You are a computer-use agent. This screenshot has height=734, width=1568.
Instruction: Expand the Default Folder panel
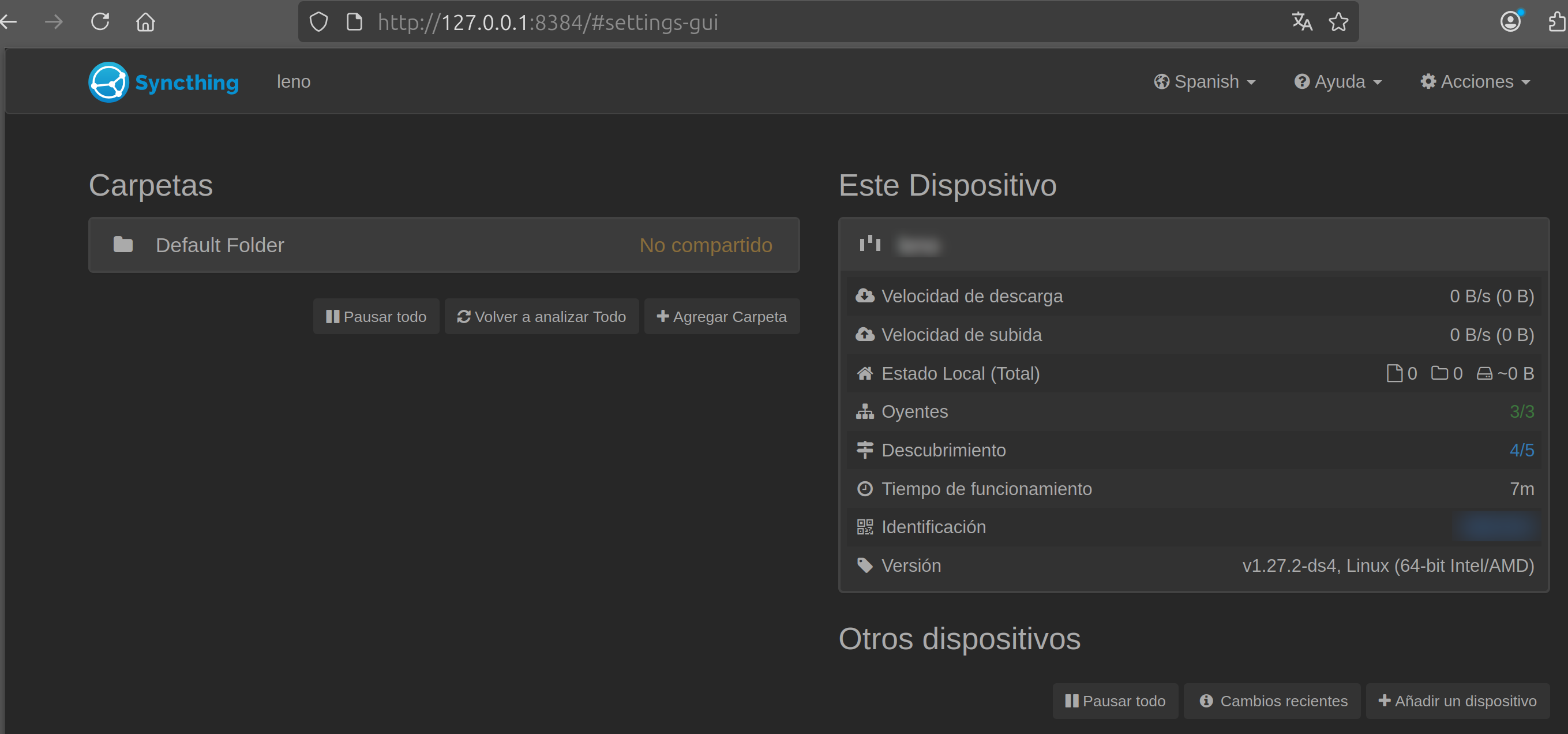pos(444,245)
